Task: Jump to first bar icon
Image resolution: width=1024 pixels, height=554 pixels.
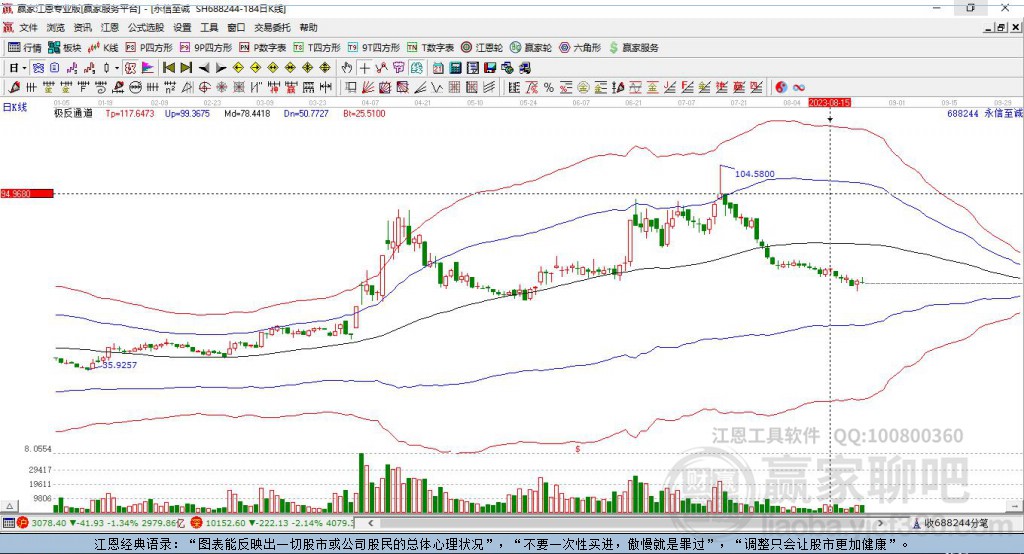Action: [x=168, y=68]
